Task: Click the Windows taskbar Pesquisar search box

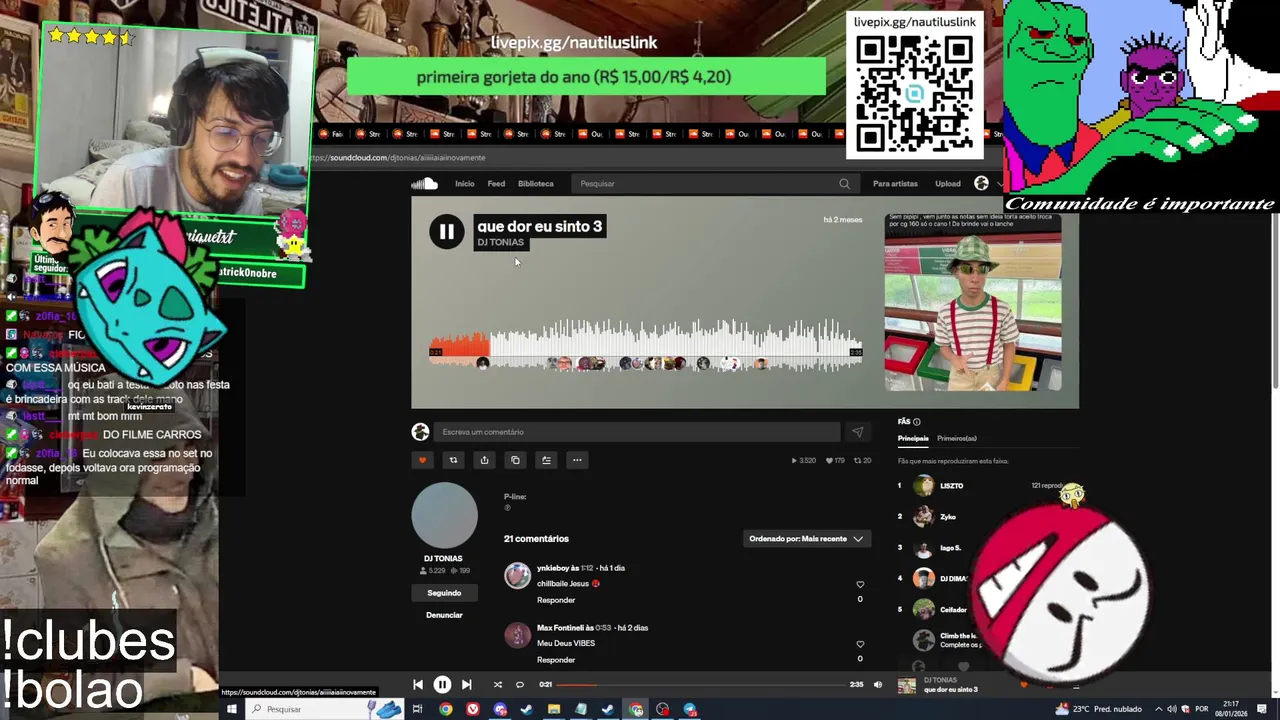Action: (323, 709)
